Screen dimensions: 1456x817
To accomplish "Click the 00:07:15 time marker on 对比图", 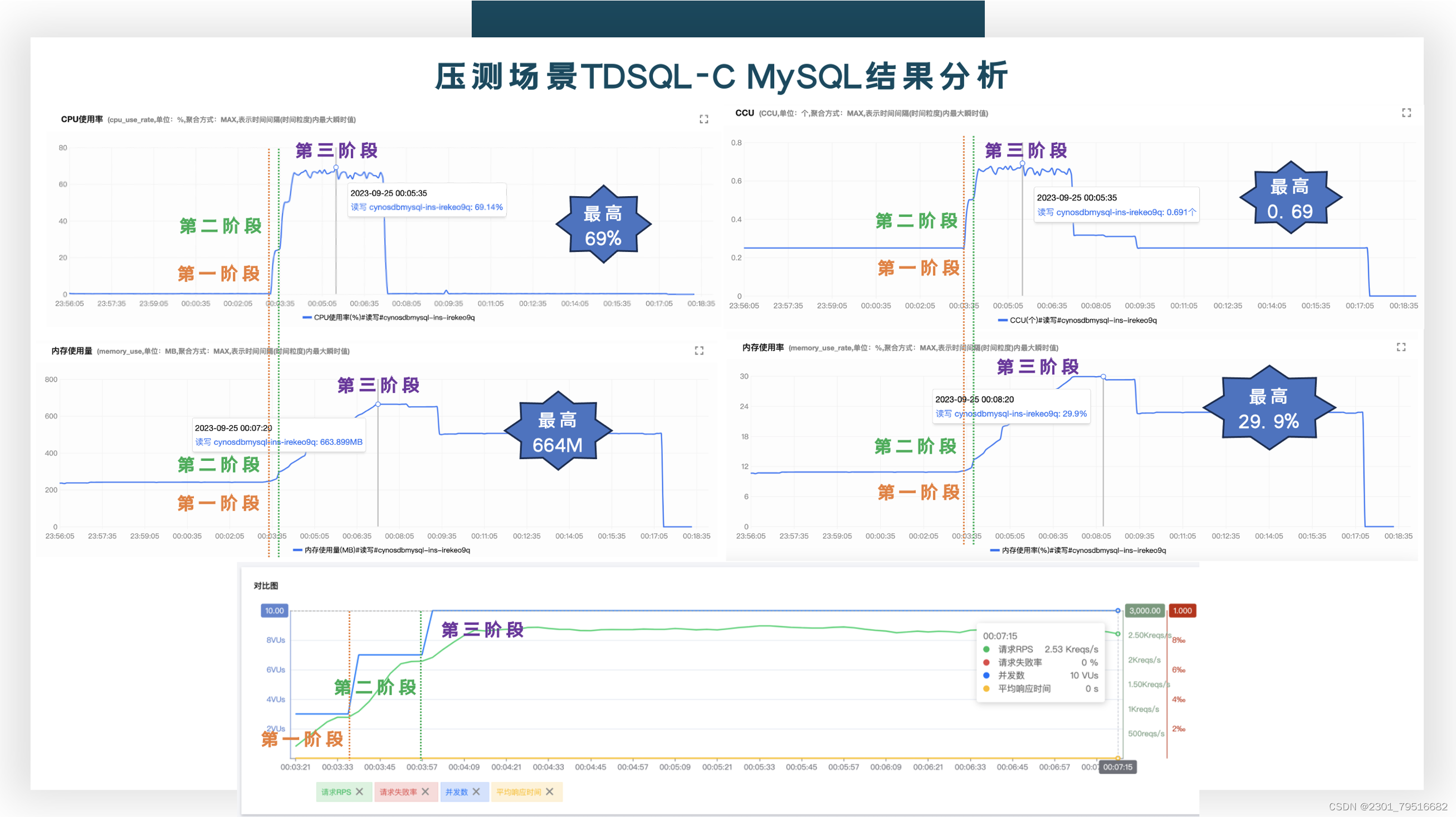I will click(1117, 767).
